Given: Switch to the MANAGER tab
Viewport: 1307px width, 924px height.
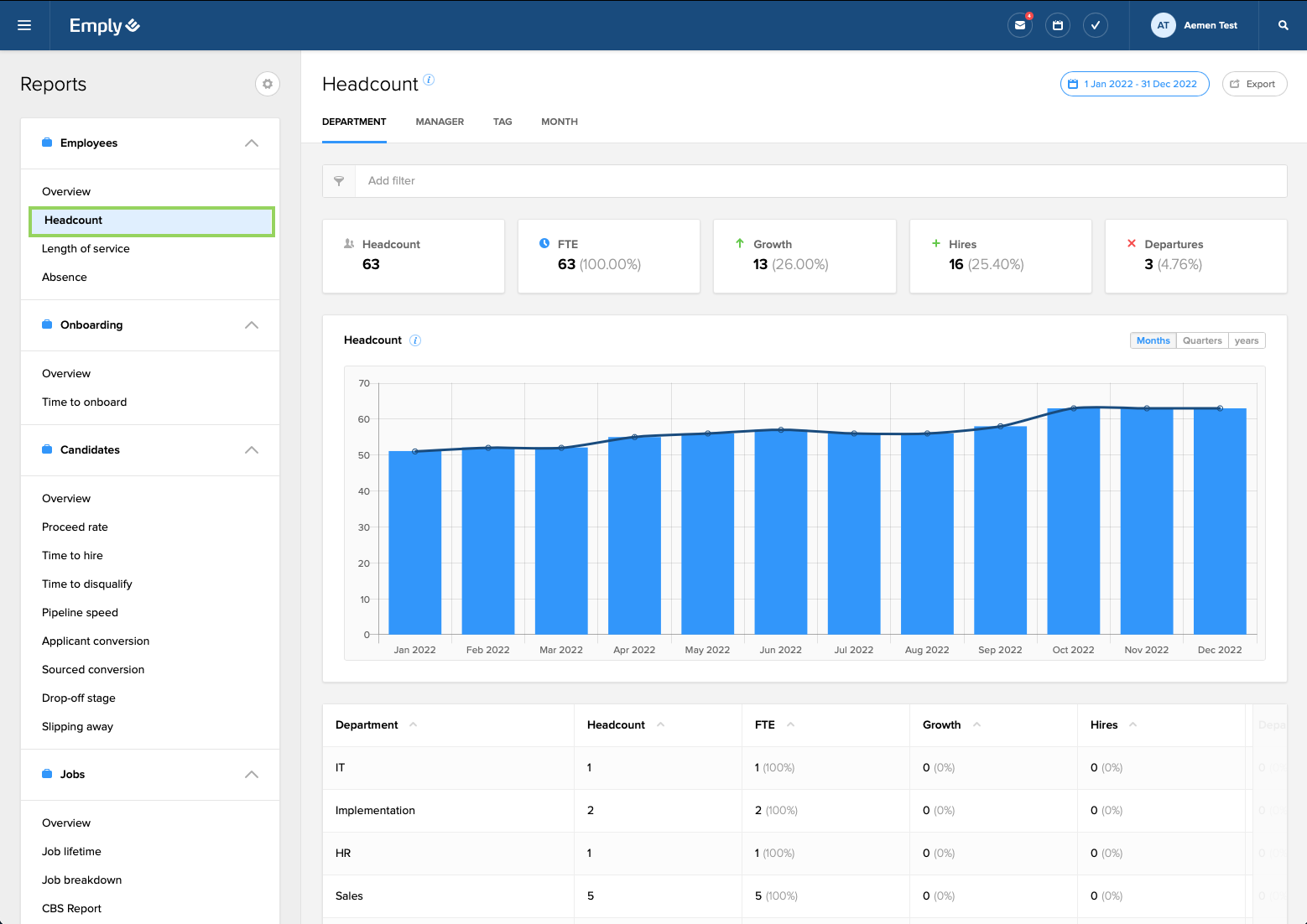Looking at the screenshot, I should 440,122.
